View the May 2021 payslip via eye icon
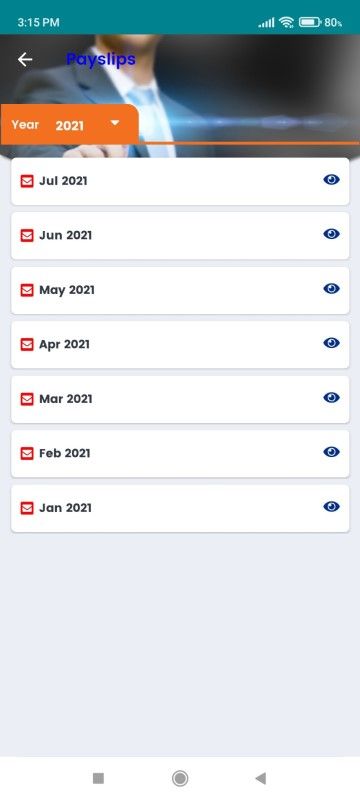 [x=331, y=289]
